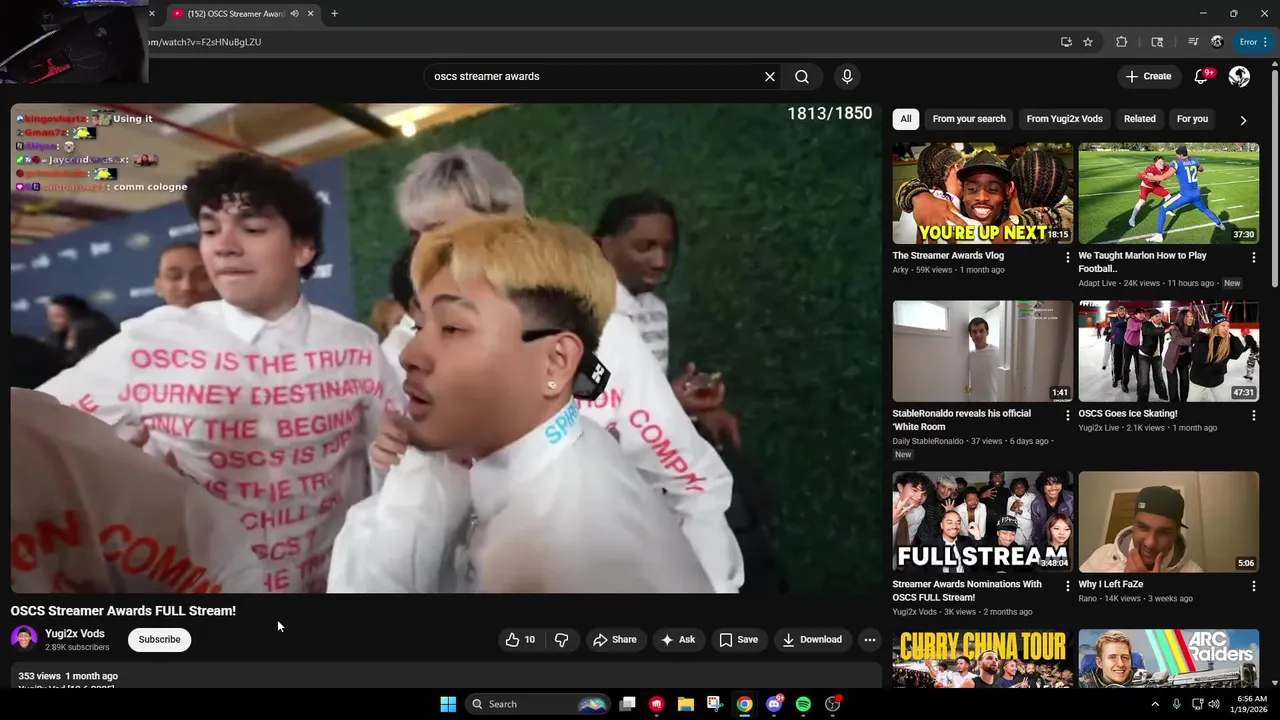
Task: Like the video with thumbs up
Action: (x=521, y=640)
